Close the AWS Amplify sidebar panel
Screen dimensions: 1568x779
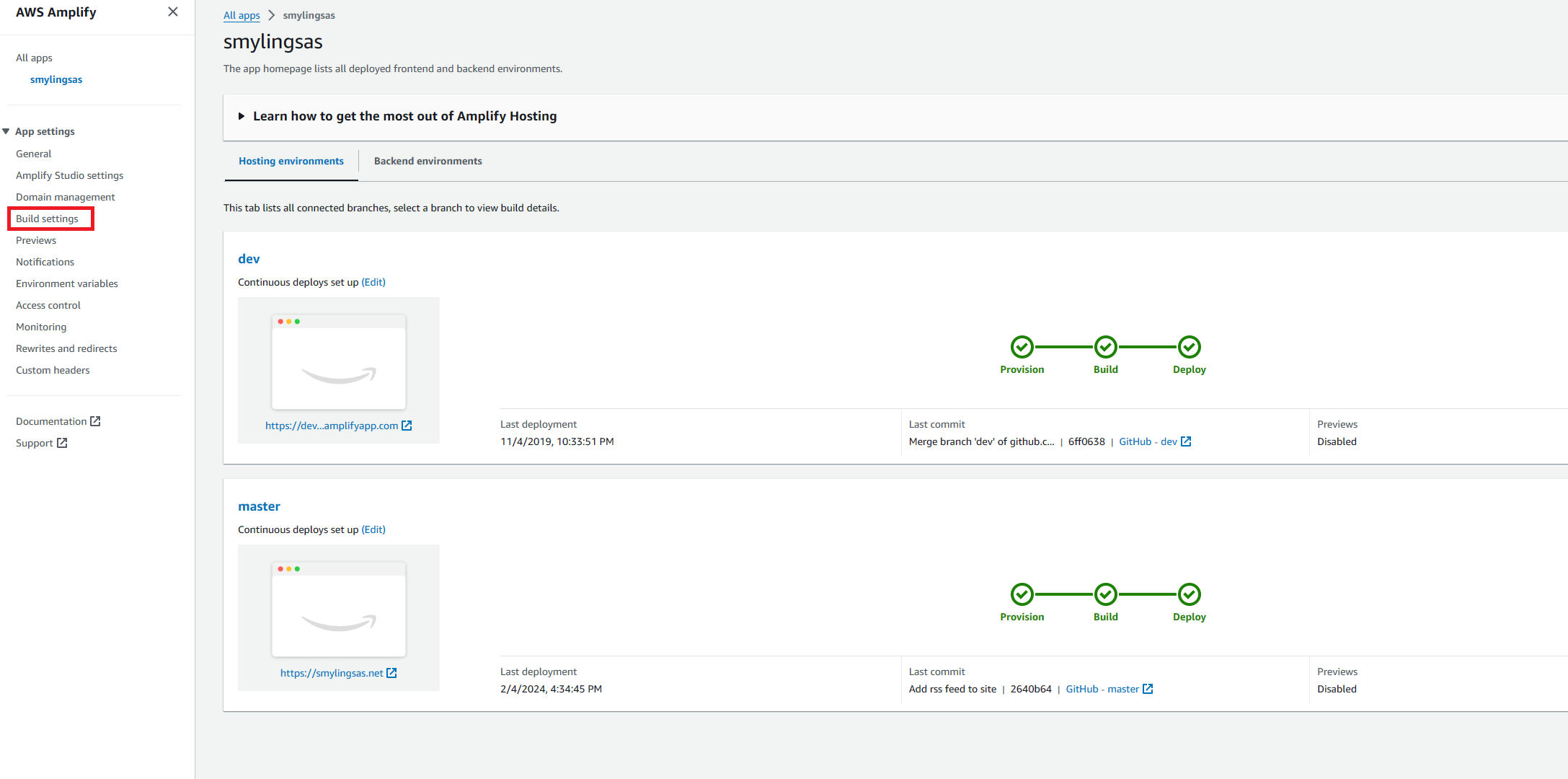[x=173, y=12]
